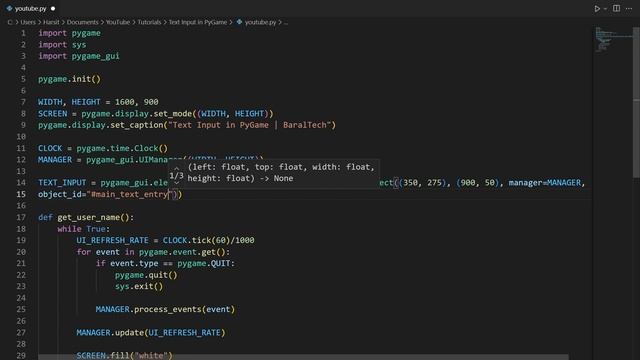Click 'manager=MANAGER' argument on line 14
Image resolution: width=640 pixels, height=360 pixels.
[544, 182]
